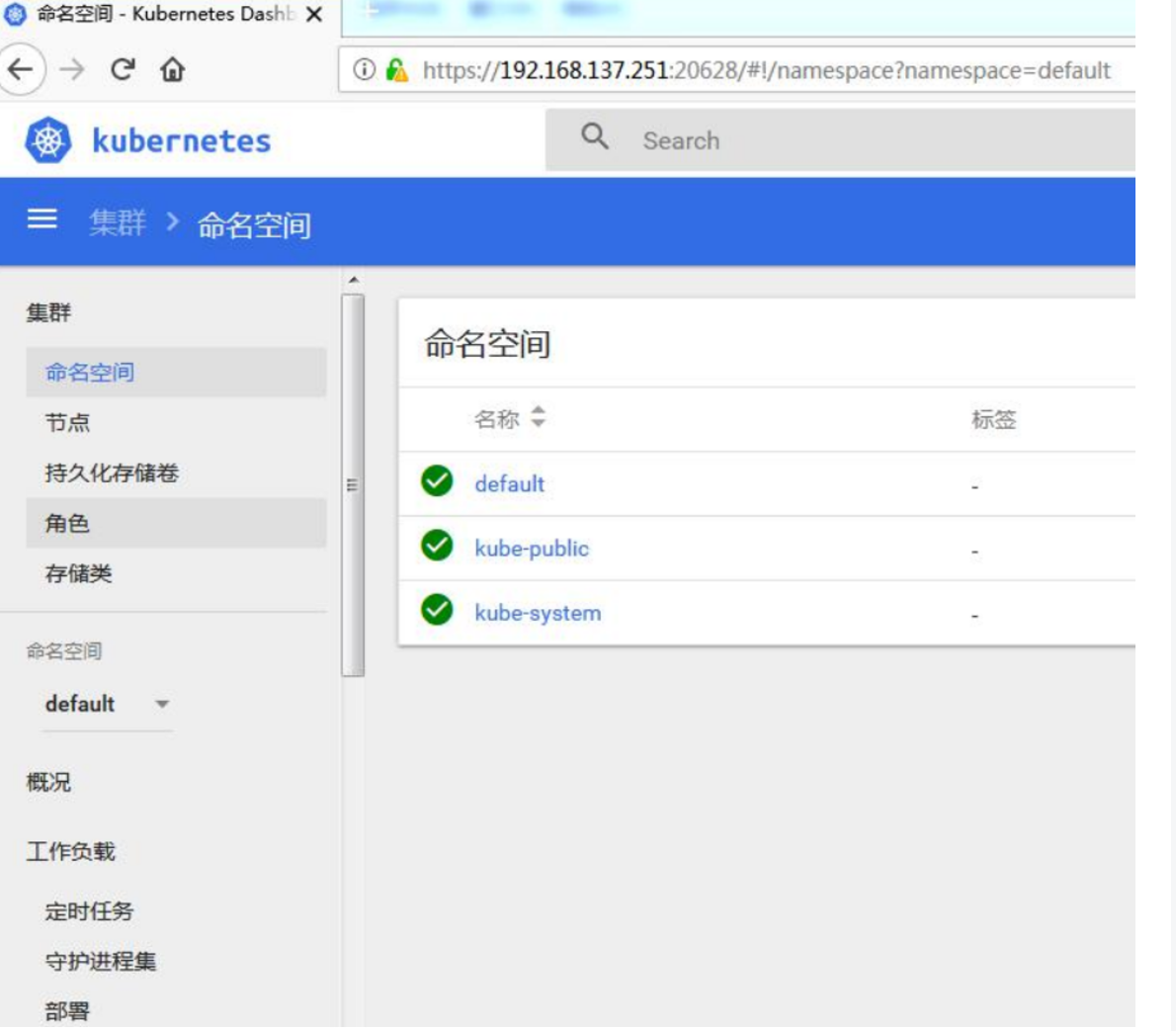Click the lock warning security icon
The height and width of the screenshot is (1031, 1176).
point(396,70)
